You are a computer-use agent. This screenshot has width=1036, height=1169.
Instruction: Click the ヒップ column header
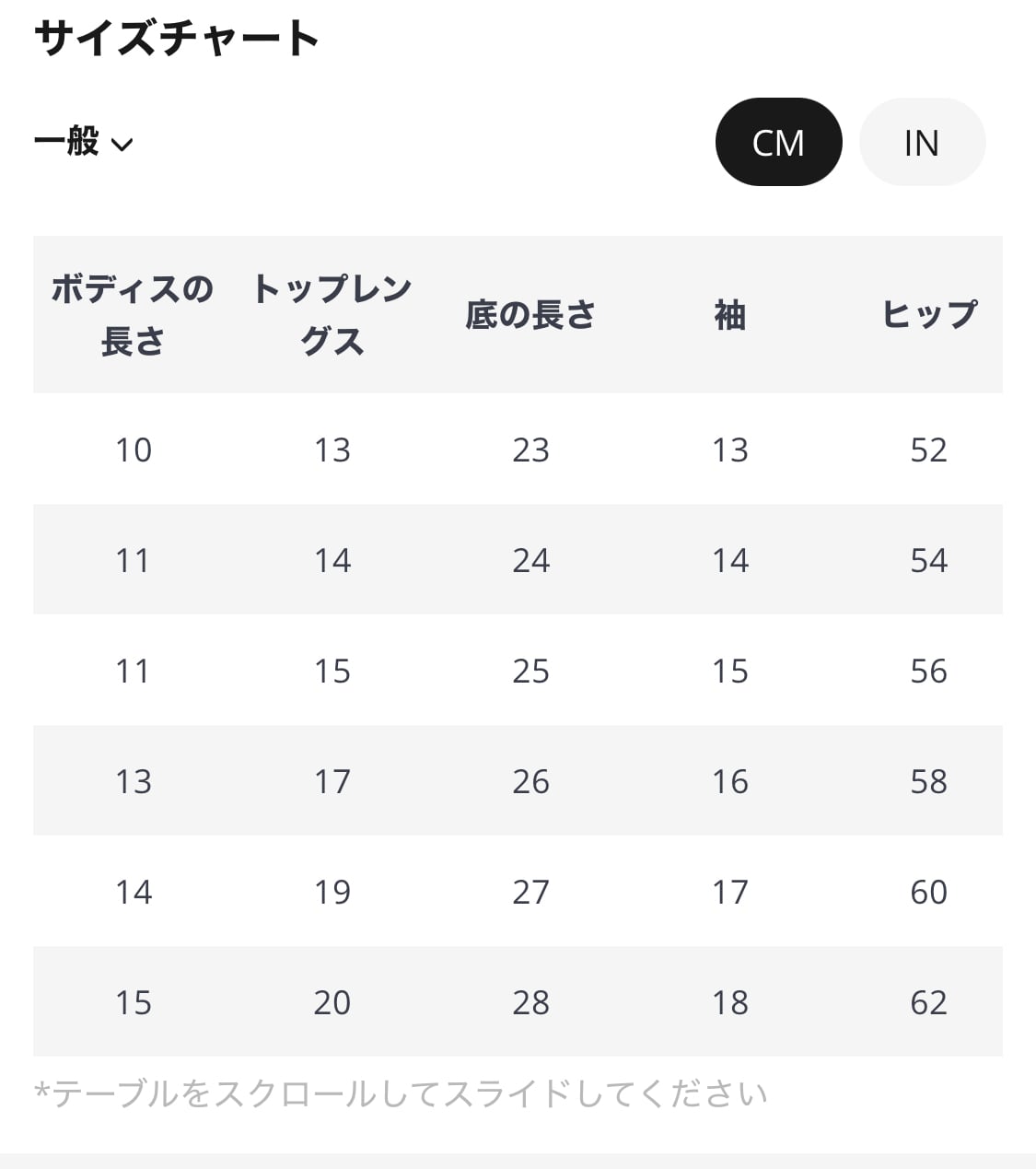click(x=928, y=315)
